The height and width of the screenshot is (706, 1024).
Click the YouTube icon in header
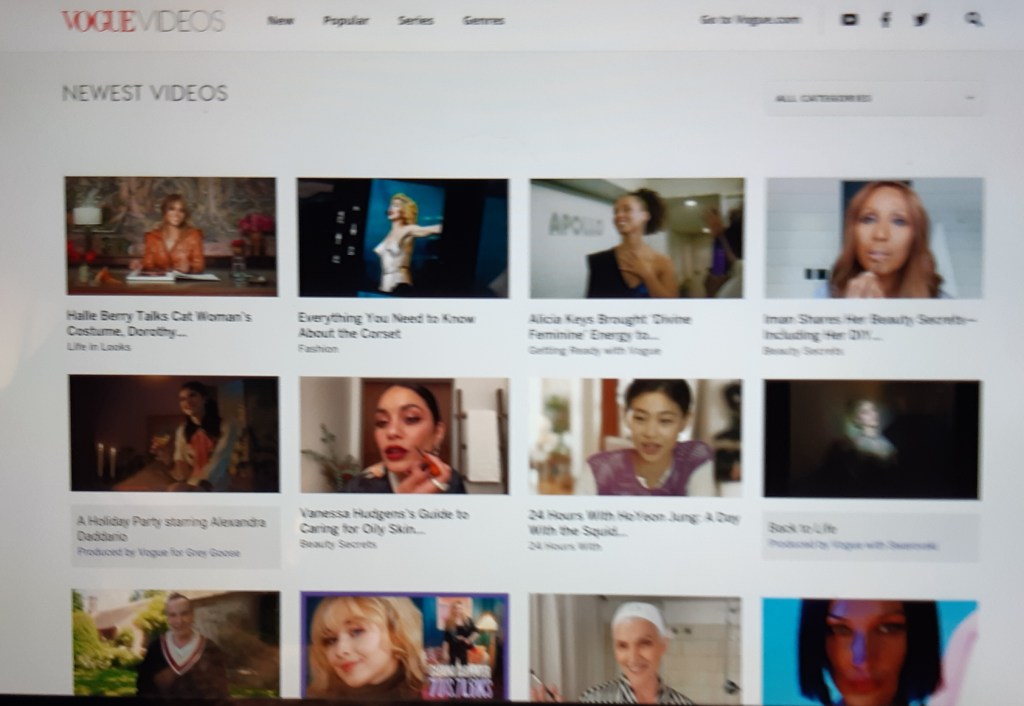click(x=849, y=19)
